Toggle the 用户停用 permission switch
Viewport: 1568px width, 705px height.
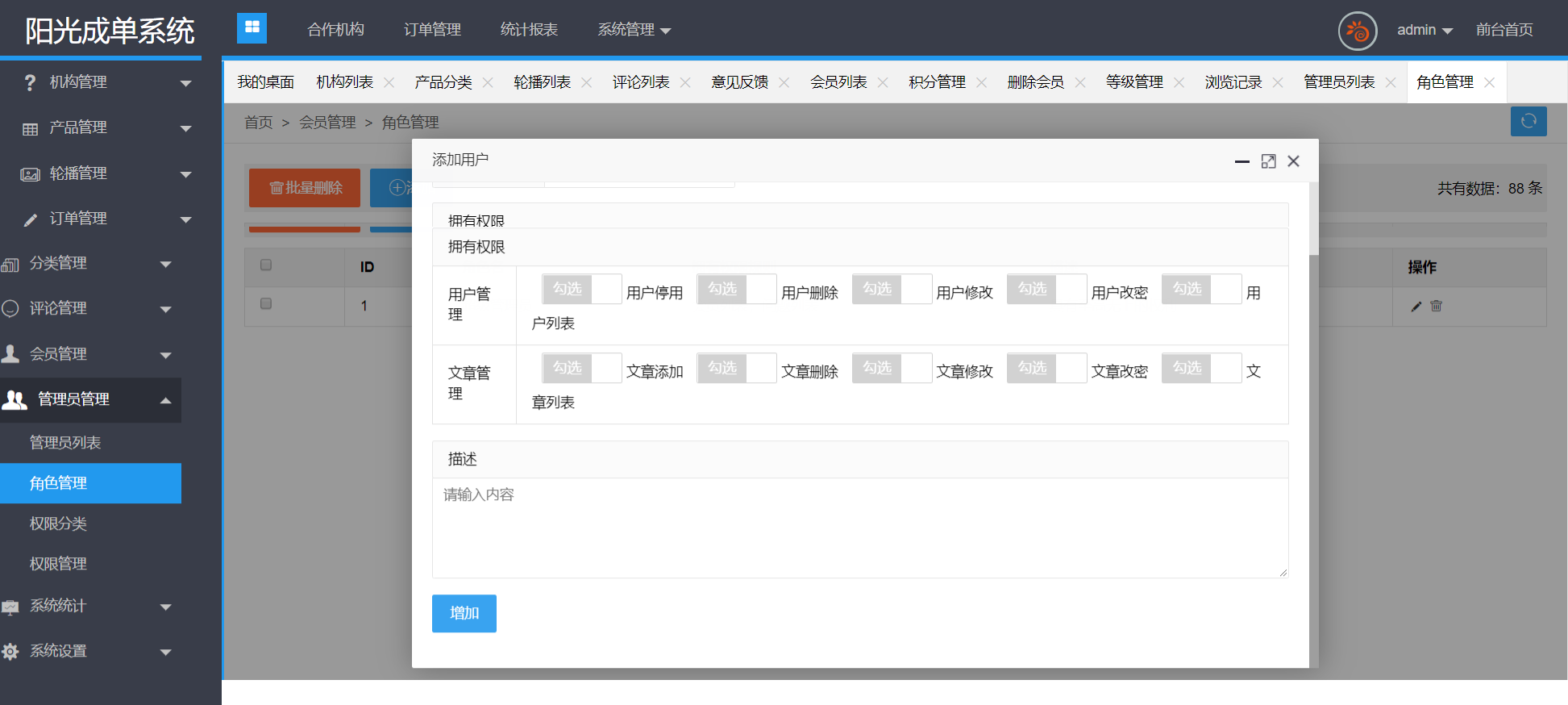click(x=581, y=289)
